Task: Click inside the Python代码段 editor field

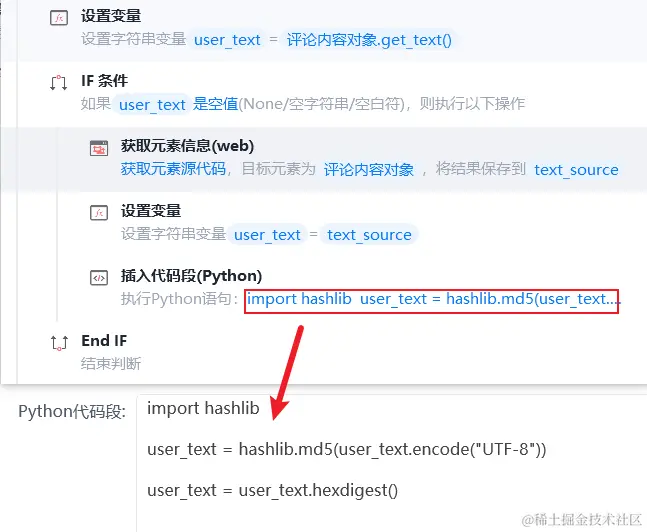Action: [x=392, y=463]
